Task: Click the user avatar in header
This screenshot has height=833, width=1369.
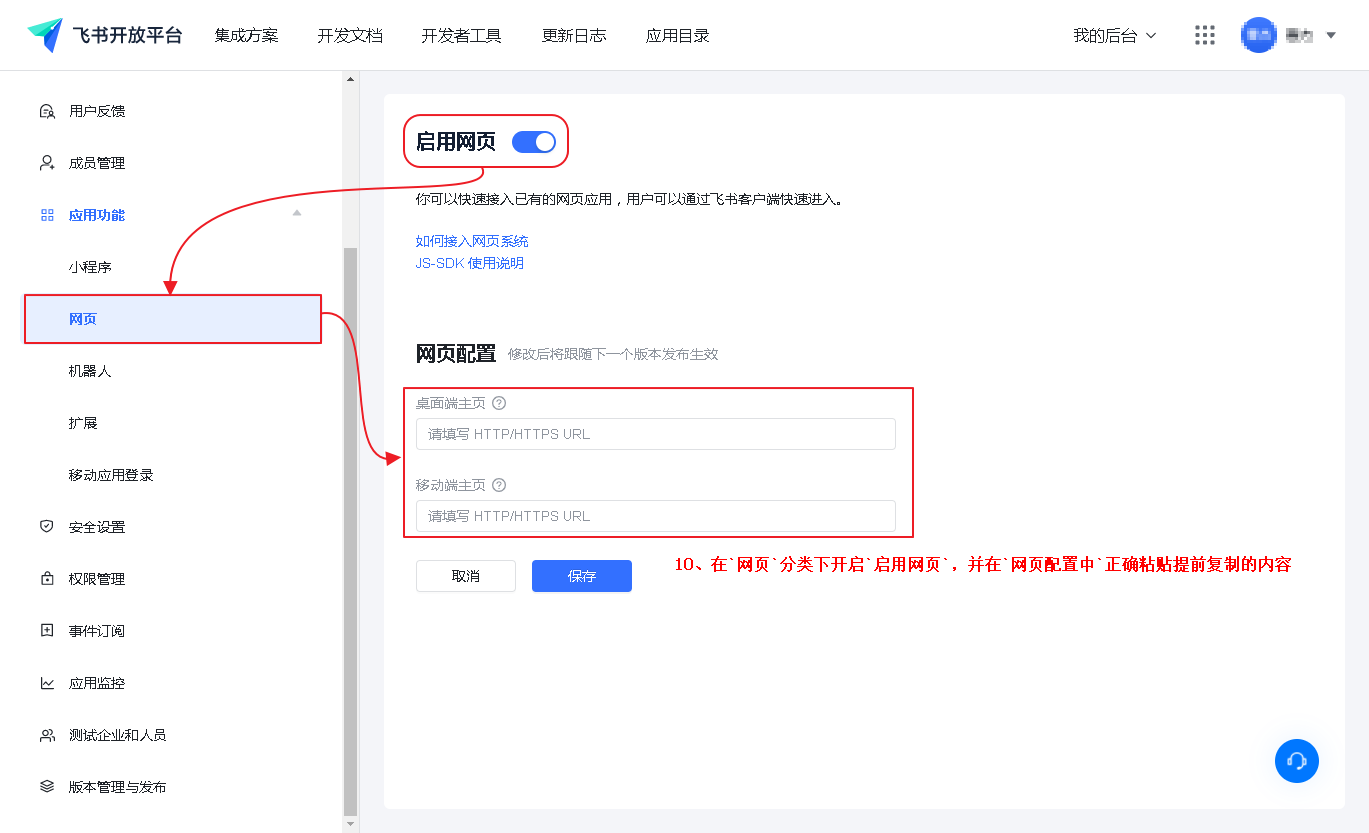Action: (1258, 35)
